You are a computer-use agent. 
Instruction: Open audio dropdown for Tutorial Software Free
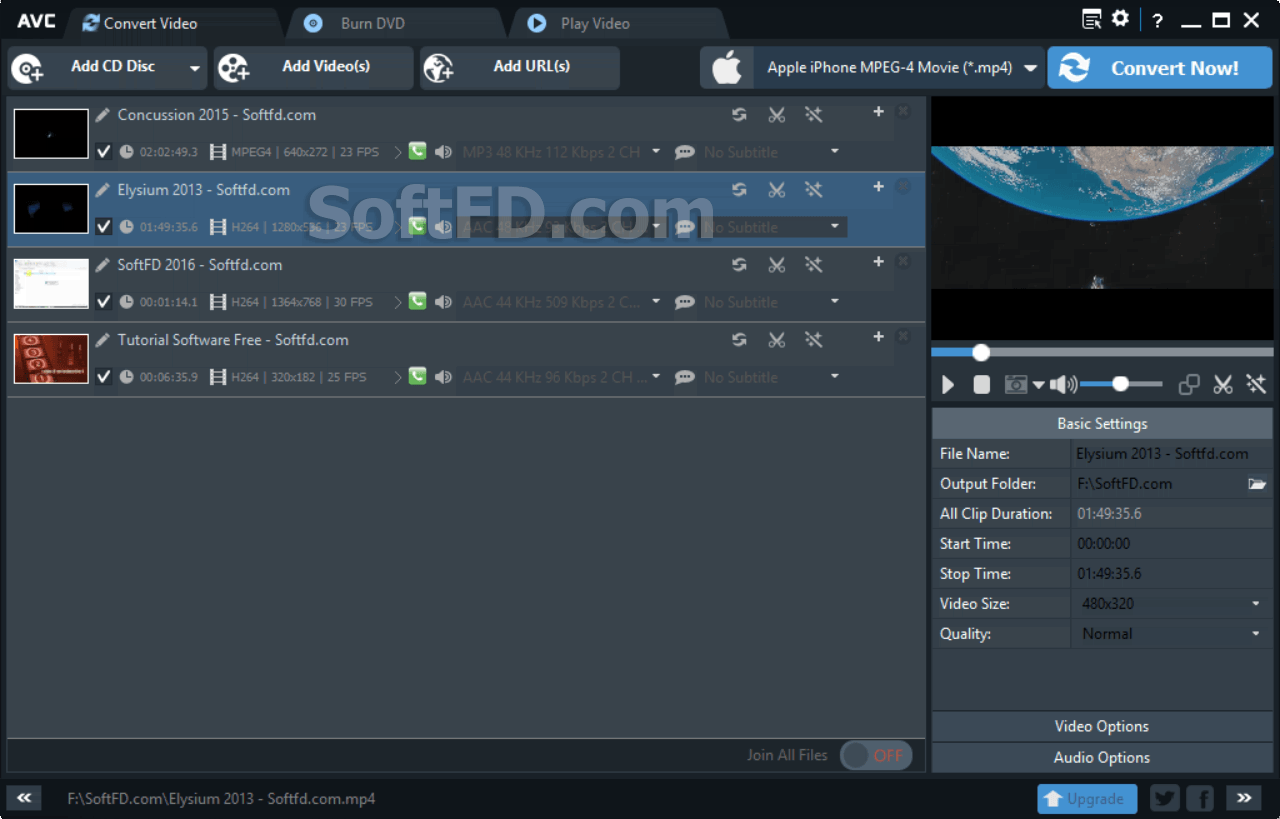pyautogui.click(x=656, y=377)
